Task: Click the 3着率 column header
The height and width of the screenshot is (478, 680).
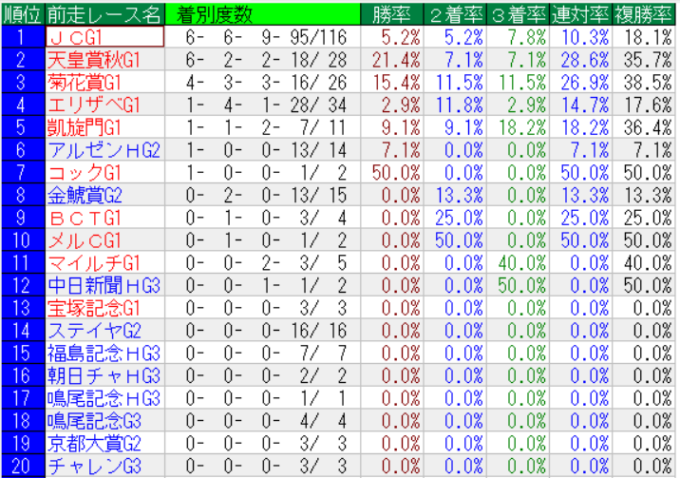Action: coord(518,14)
